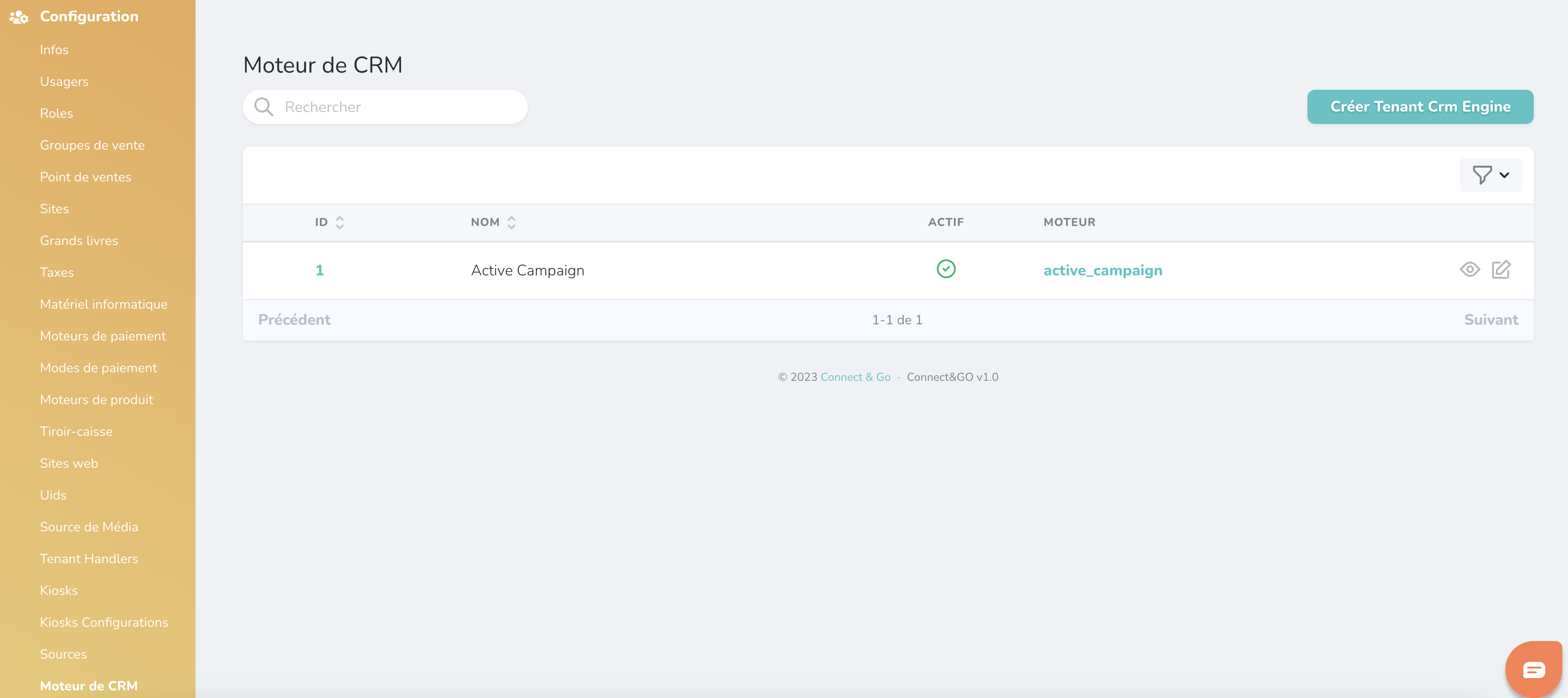Select Tenant Handlers in sidebar
The image size is (1568, 698).
tap(89, 558)
